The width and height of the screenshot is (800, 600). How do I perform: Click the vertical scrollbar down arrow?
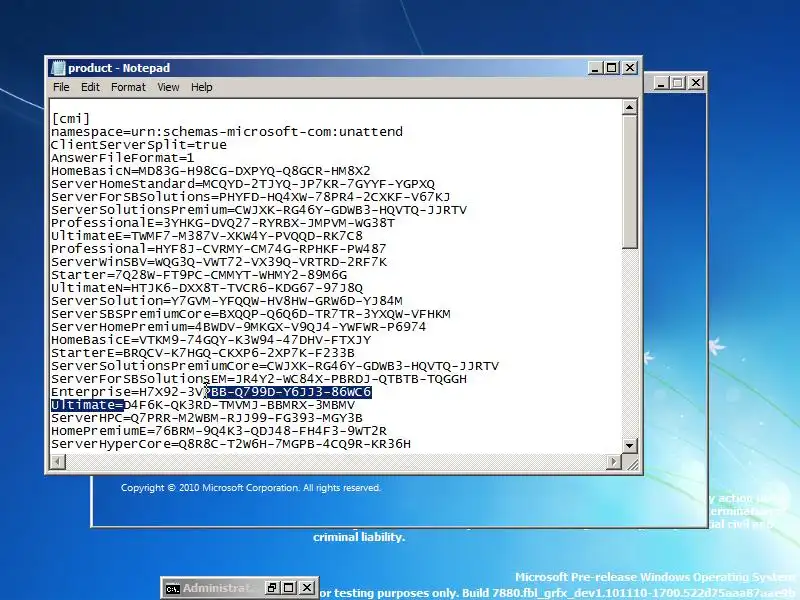point(630,445)
